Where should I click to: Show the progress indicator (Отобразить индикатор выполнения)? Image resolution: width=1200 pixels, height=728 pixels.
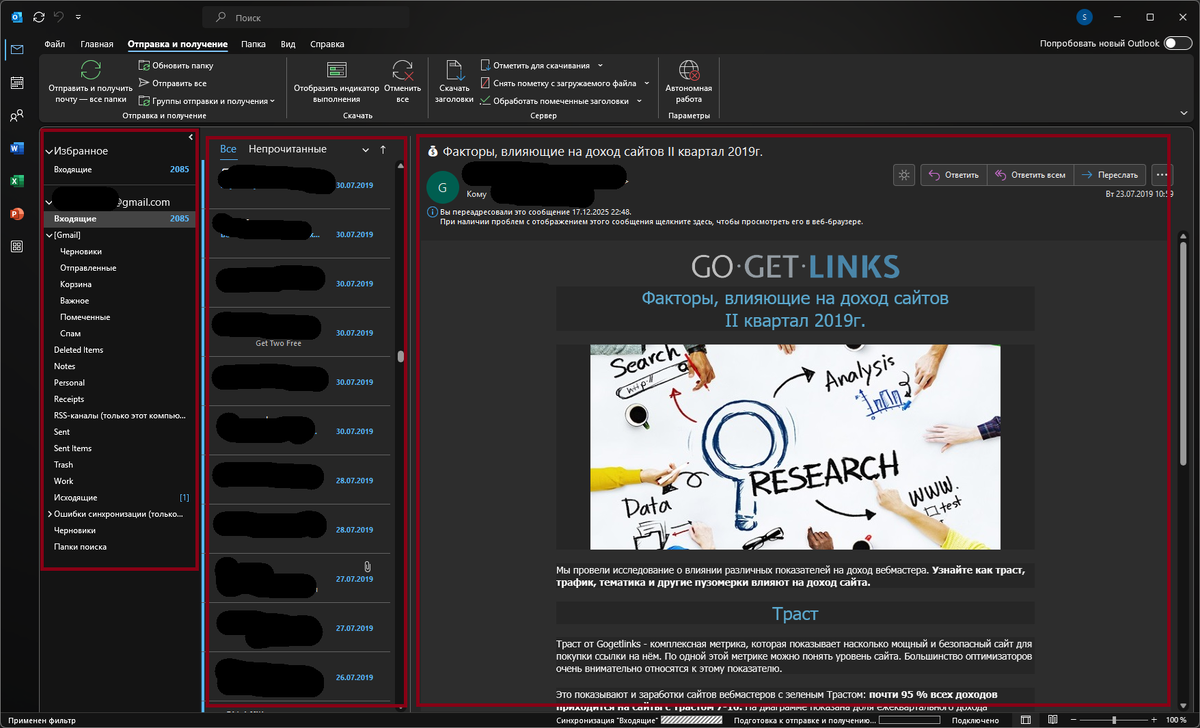[336, 82]
